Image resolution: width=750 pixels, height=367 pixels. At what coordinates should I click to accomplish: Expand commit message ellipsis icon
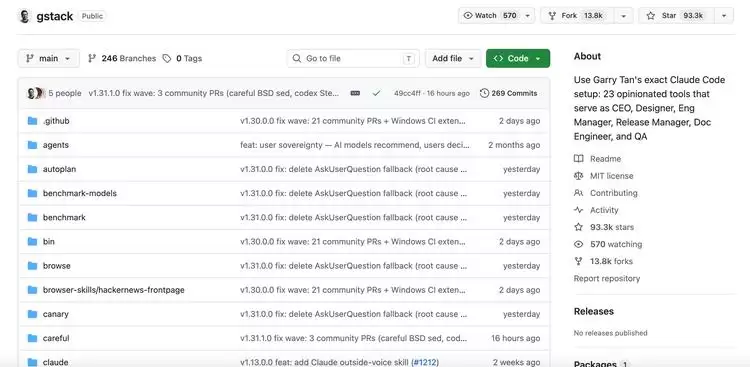355,93
